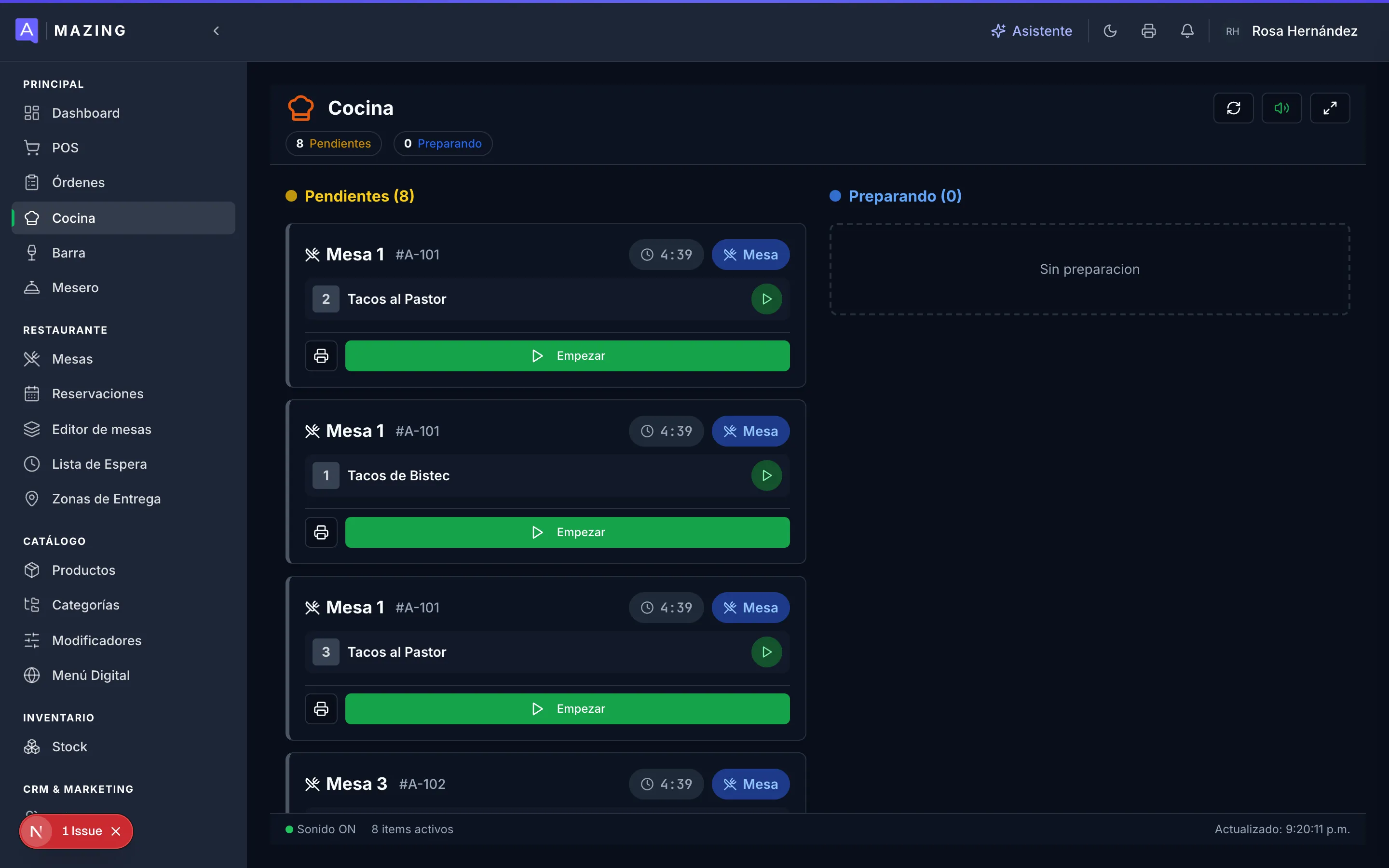Image resolution: width=1389 pixels, height=868 pixels.
Task: Go to Dashboard in sidebar
Action: [123, 113]
